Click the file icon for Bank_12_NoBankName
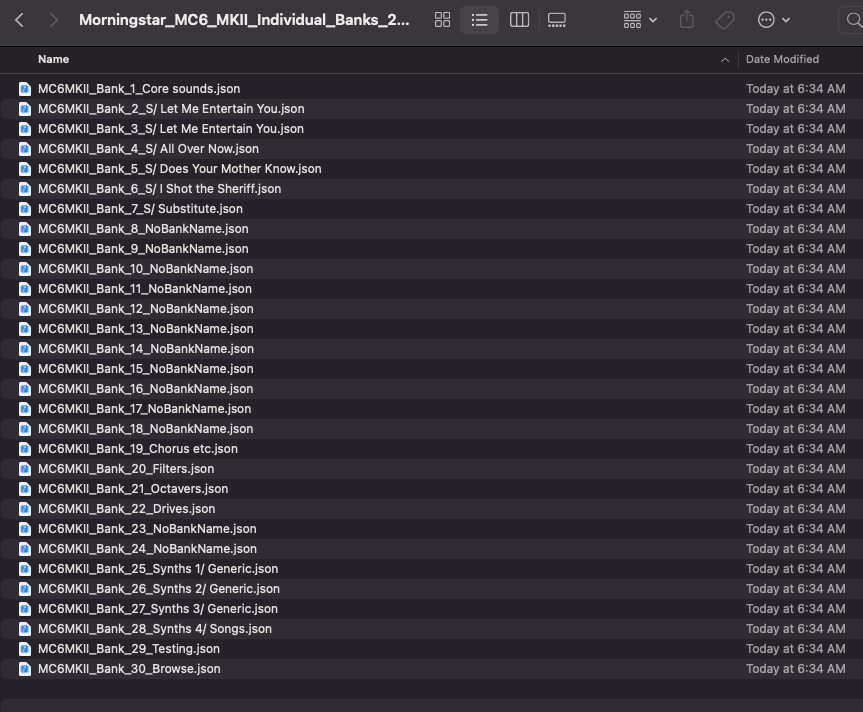This screenshot has width=863, height=712. click(x=25, y=309)
